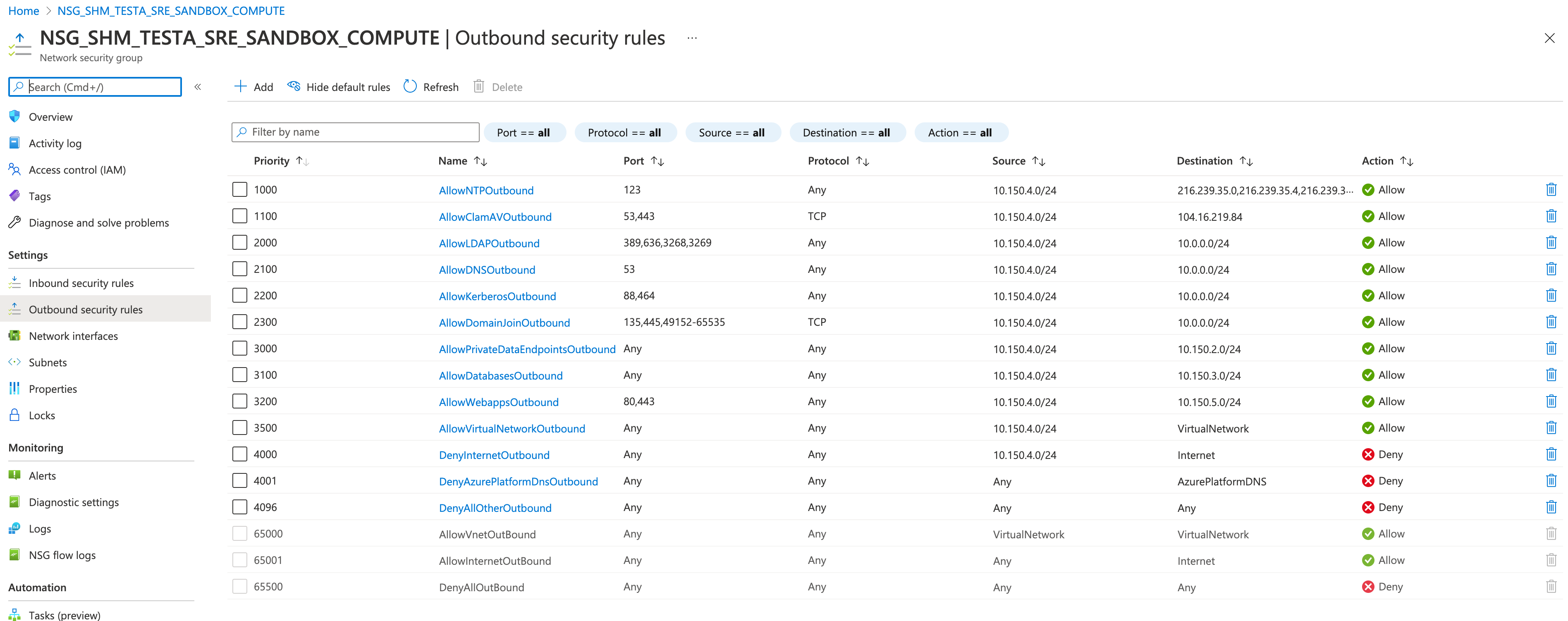Click the Add plus icon

point(240,86)
